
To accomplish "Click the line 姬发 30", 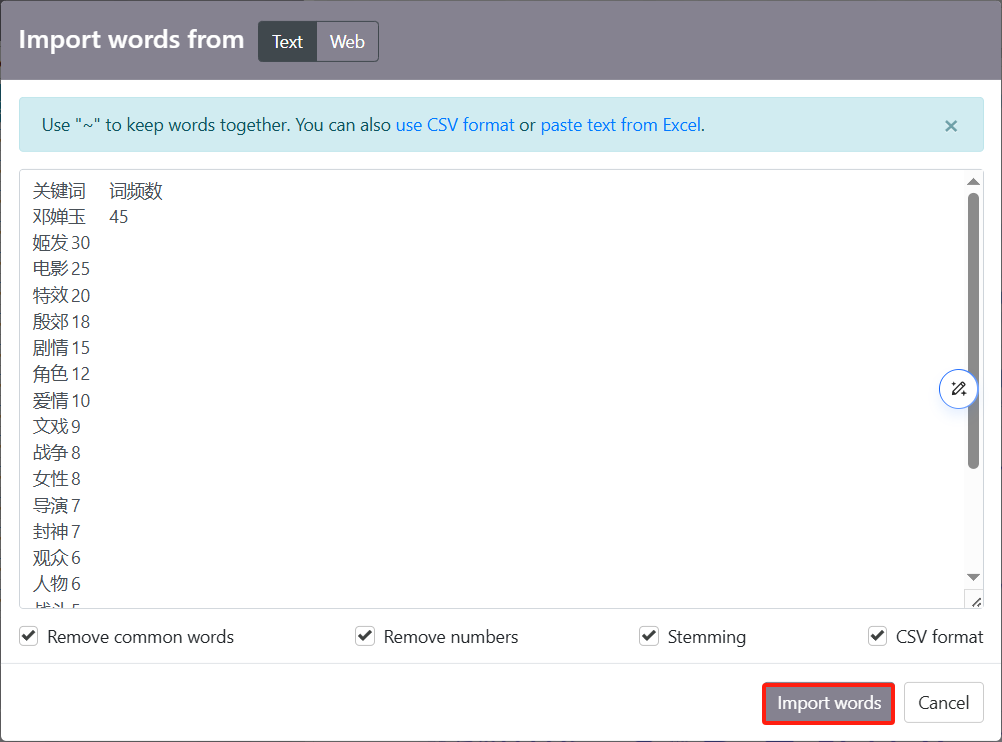I will (61, 243).
